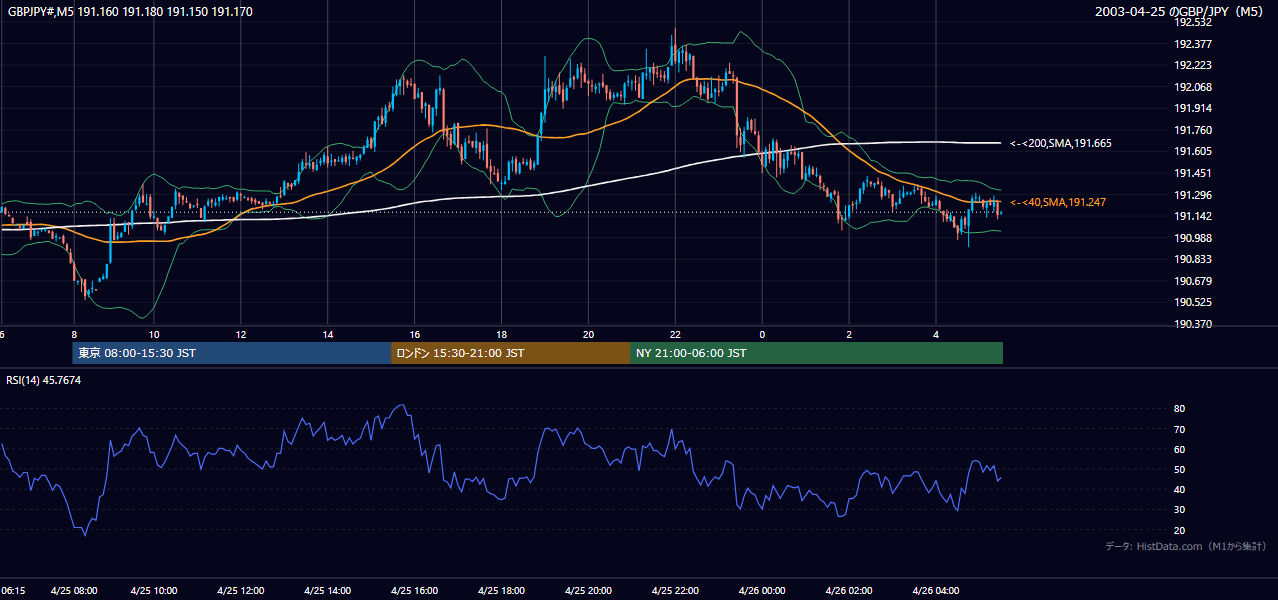Screen dimensions: 1278x600
Task: Click price axis value 192.068
Action: [1193, 87]
